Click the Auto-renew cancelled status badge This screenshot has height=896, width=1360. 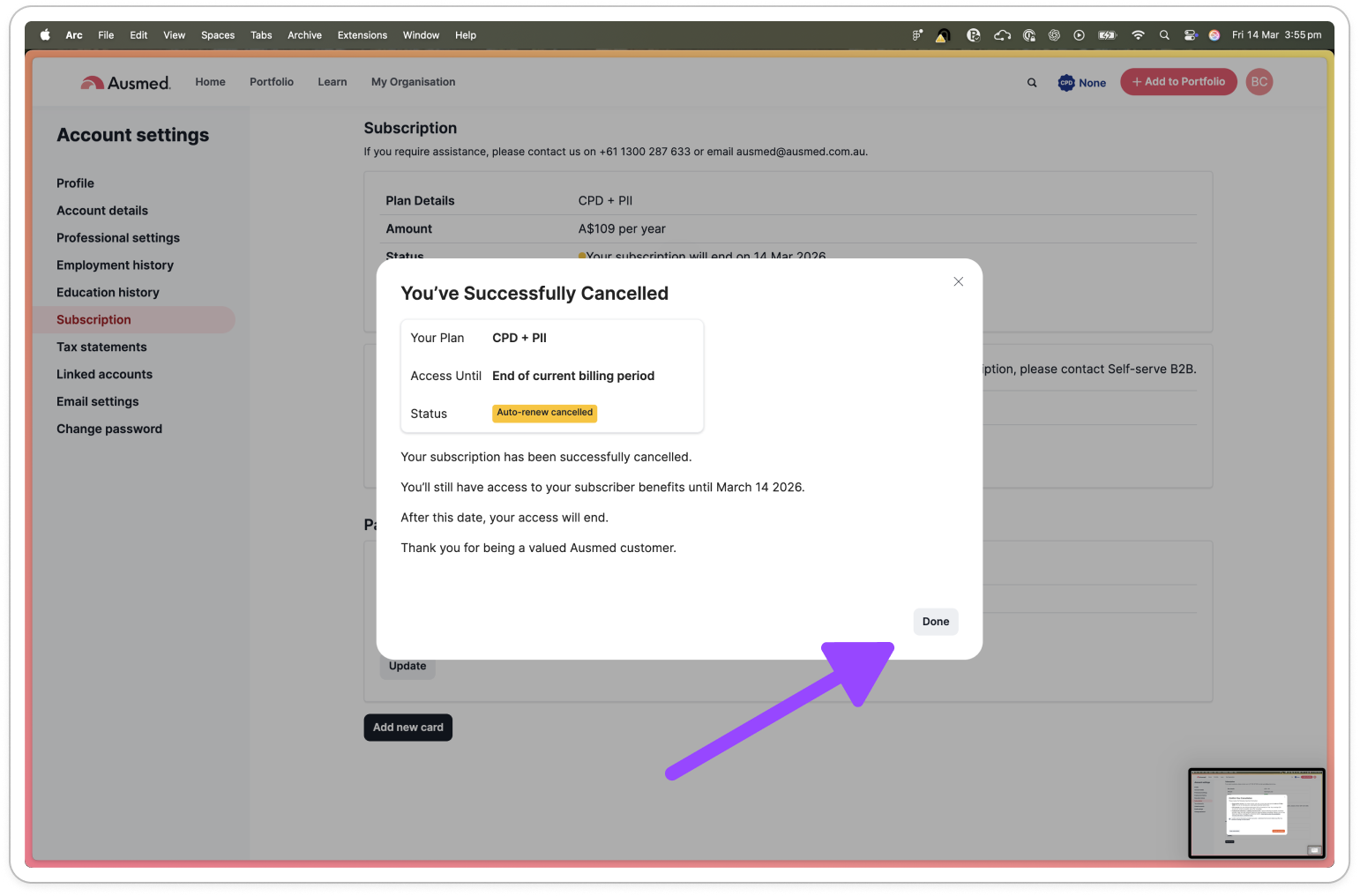(544, 413)
